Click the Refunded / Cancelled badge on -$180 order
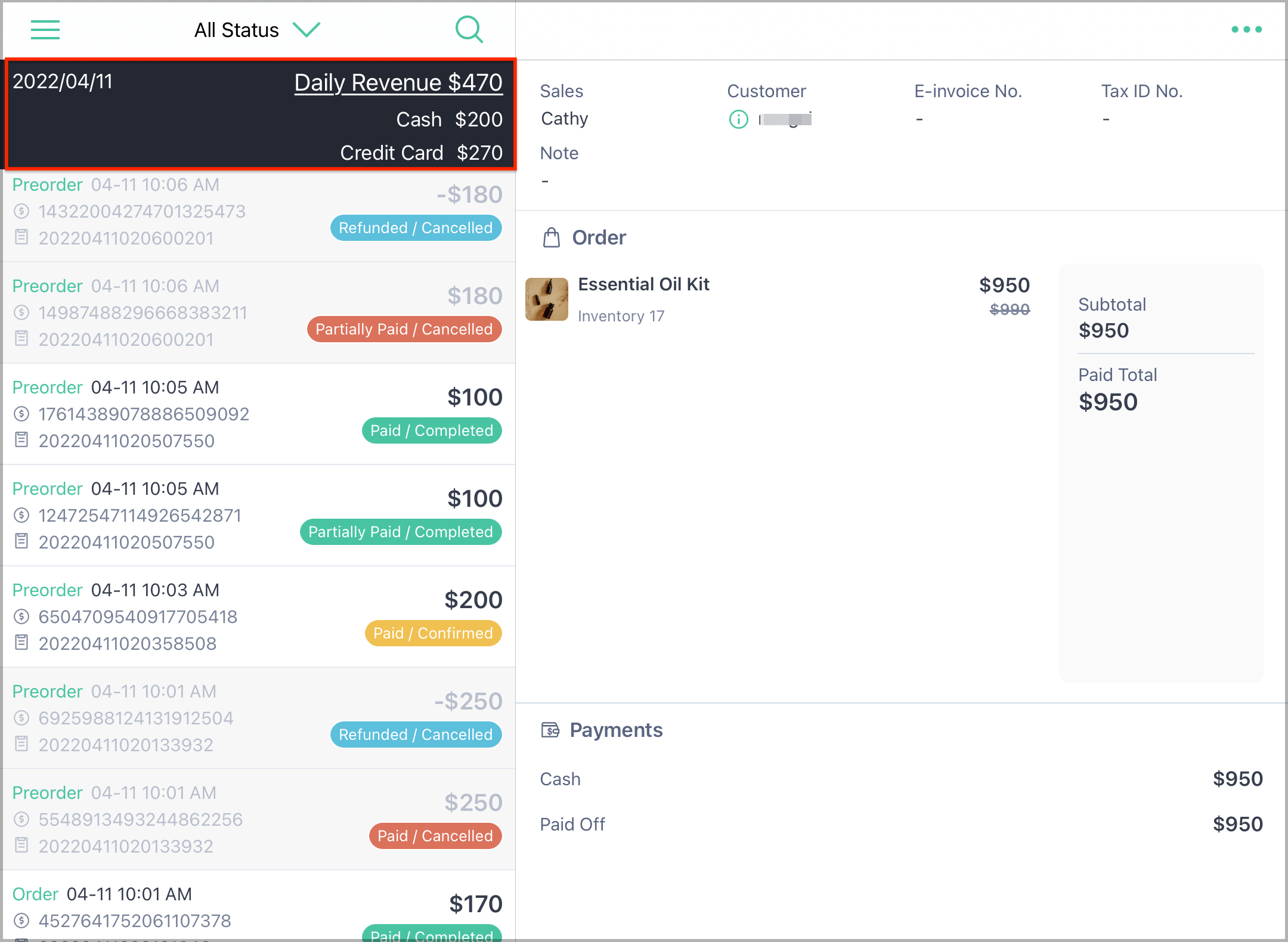This screenshot has height=942, width=1288. pyautogui.click(x=416, y=228)
